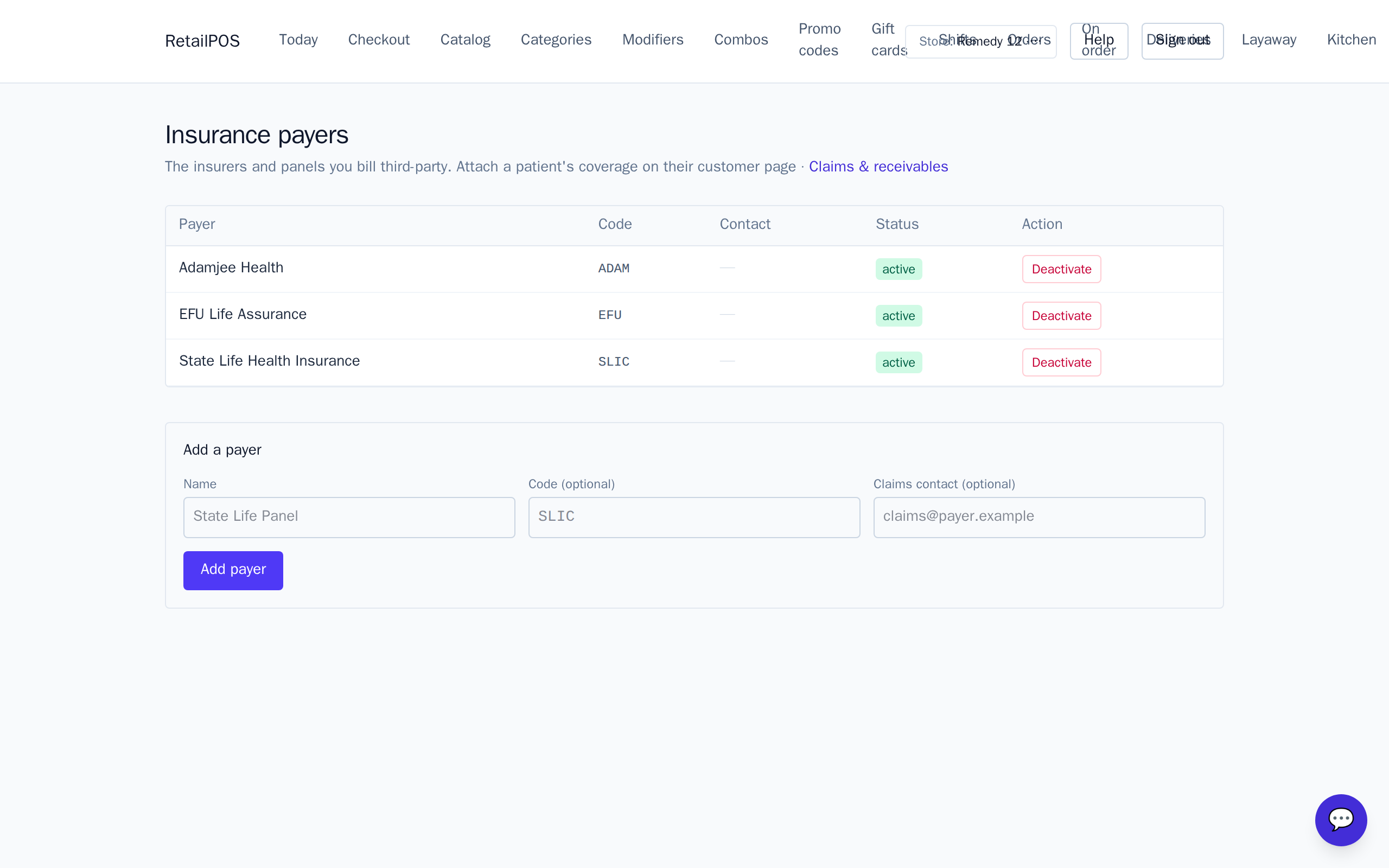Click the Contact column header

point(745,225)
